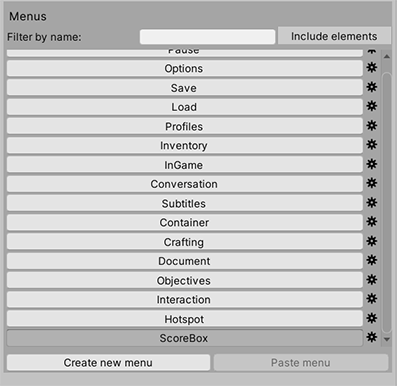Select the Profiles menu entry
Viewport: 397px width, 386px height.
185,126
